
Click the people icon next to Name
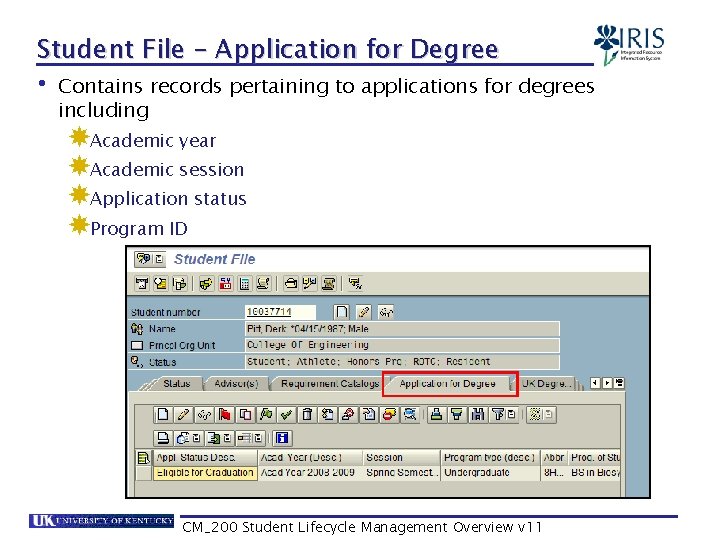137,329
